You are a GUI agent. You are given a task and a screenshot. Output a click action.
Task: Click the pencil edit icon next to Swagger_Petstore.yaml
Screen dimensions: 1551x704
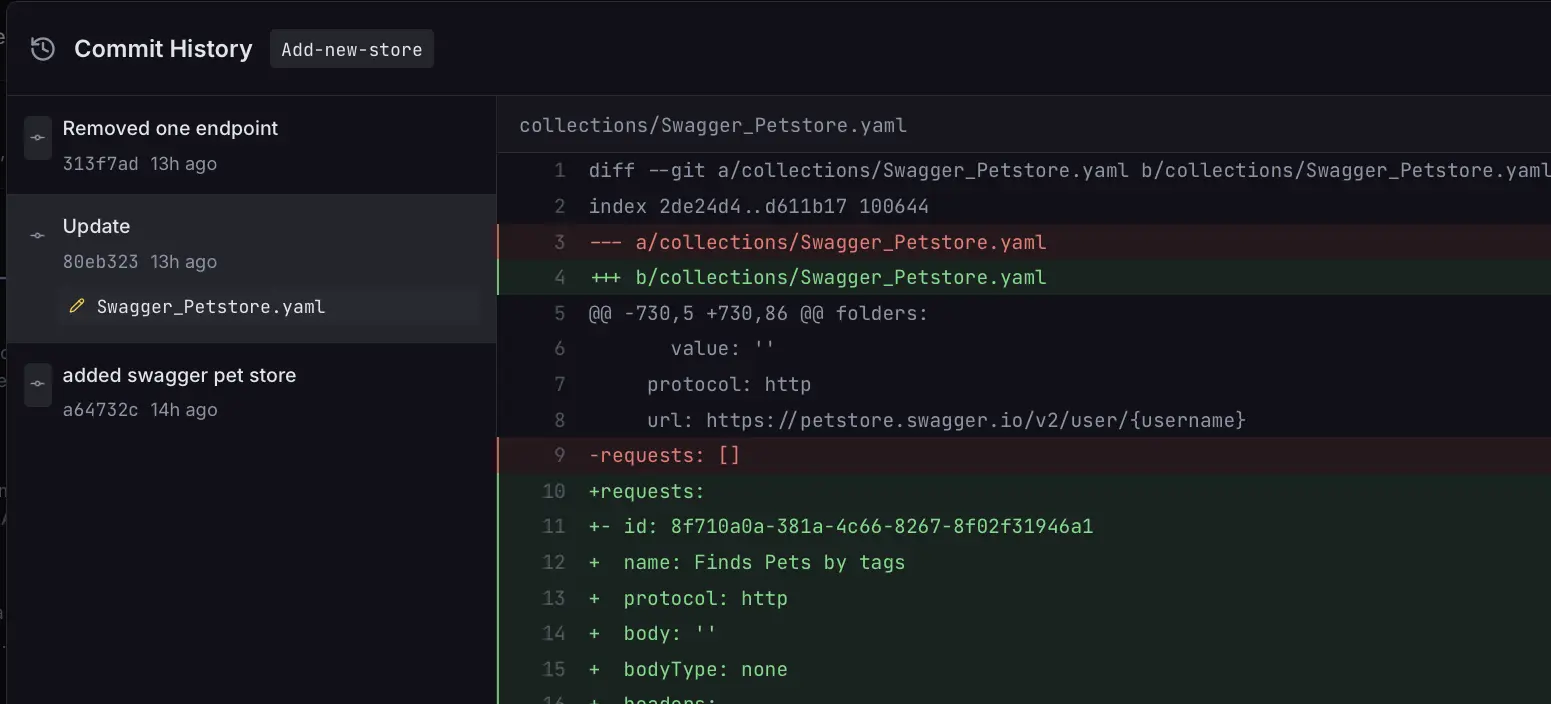click(77, 306)
